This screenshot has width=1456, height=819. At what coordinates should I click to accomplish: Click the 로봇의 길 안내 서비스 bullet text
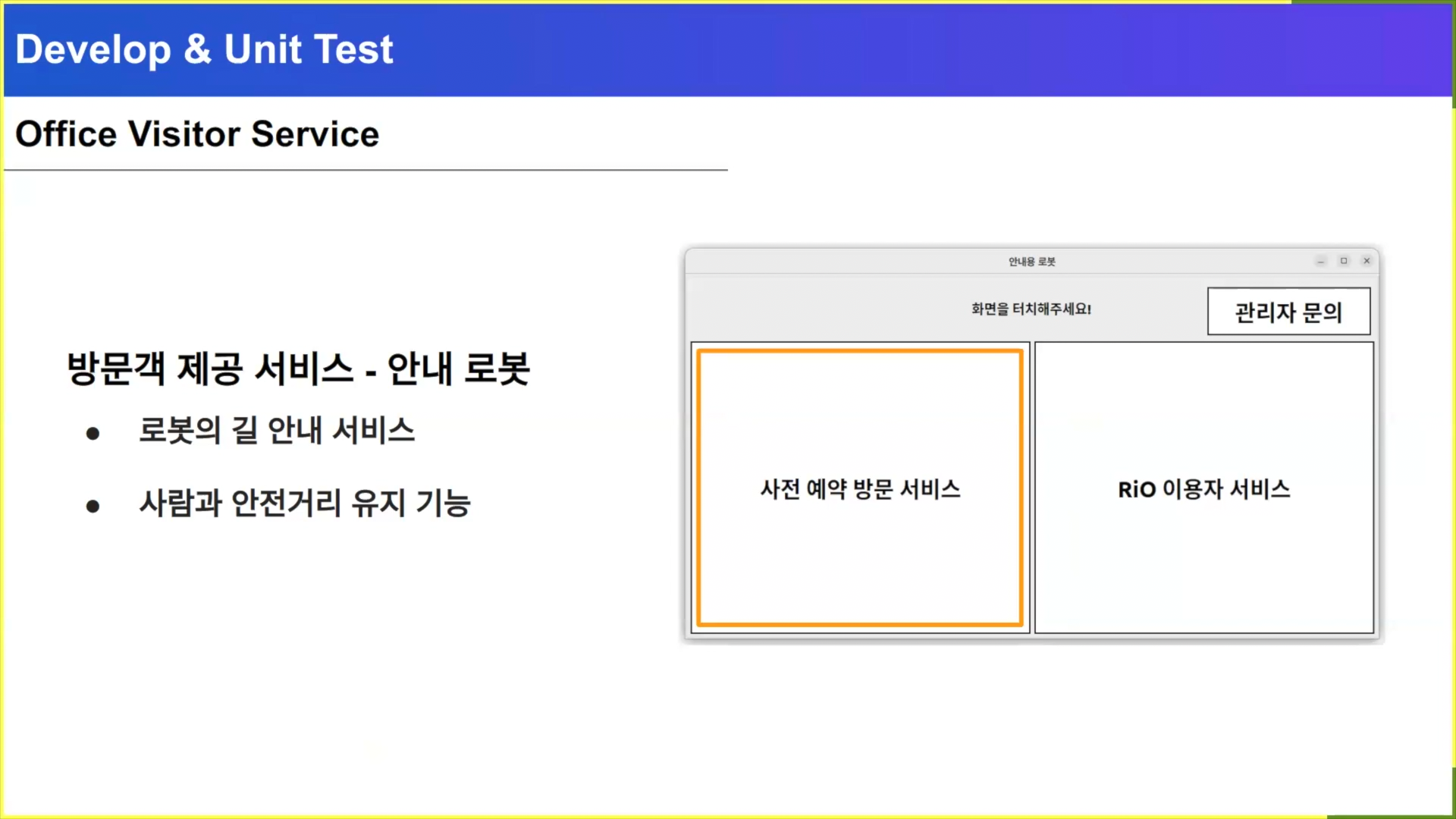click(x=277, y=431)
